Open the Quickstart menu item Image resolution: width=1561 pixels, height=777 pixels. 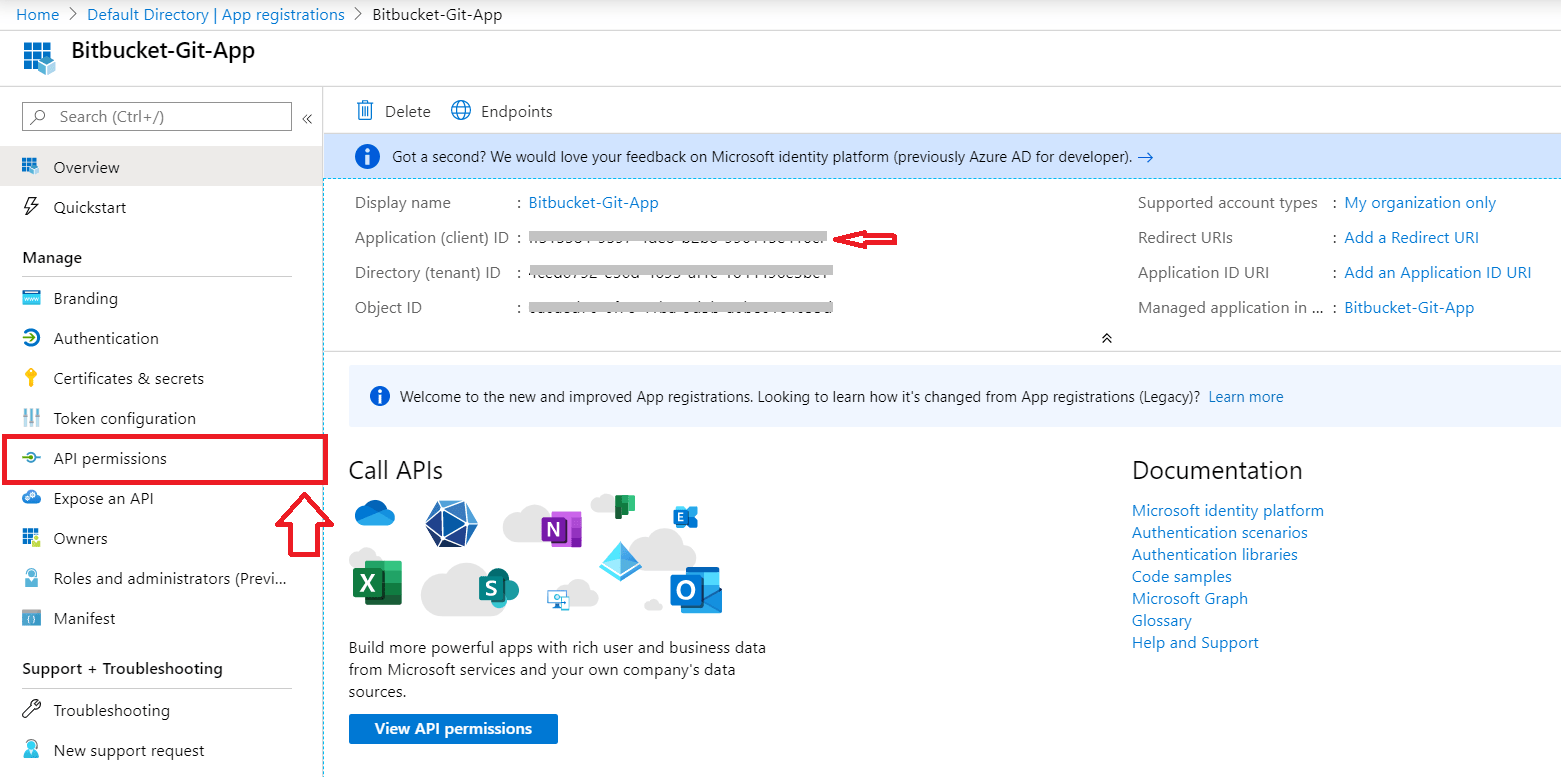[161, 207]
